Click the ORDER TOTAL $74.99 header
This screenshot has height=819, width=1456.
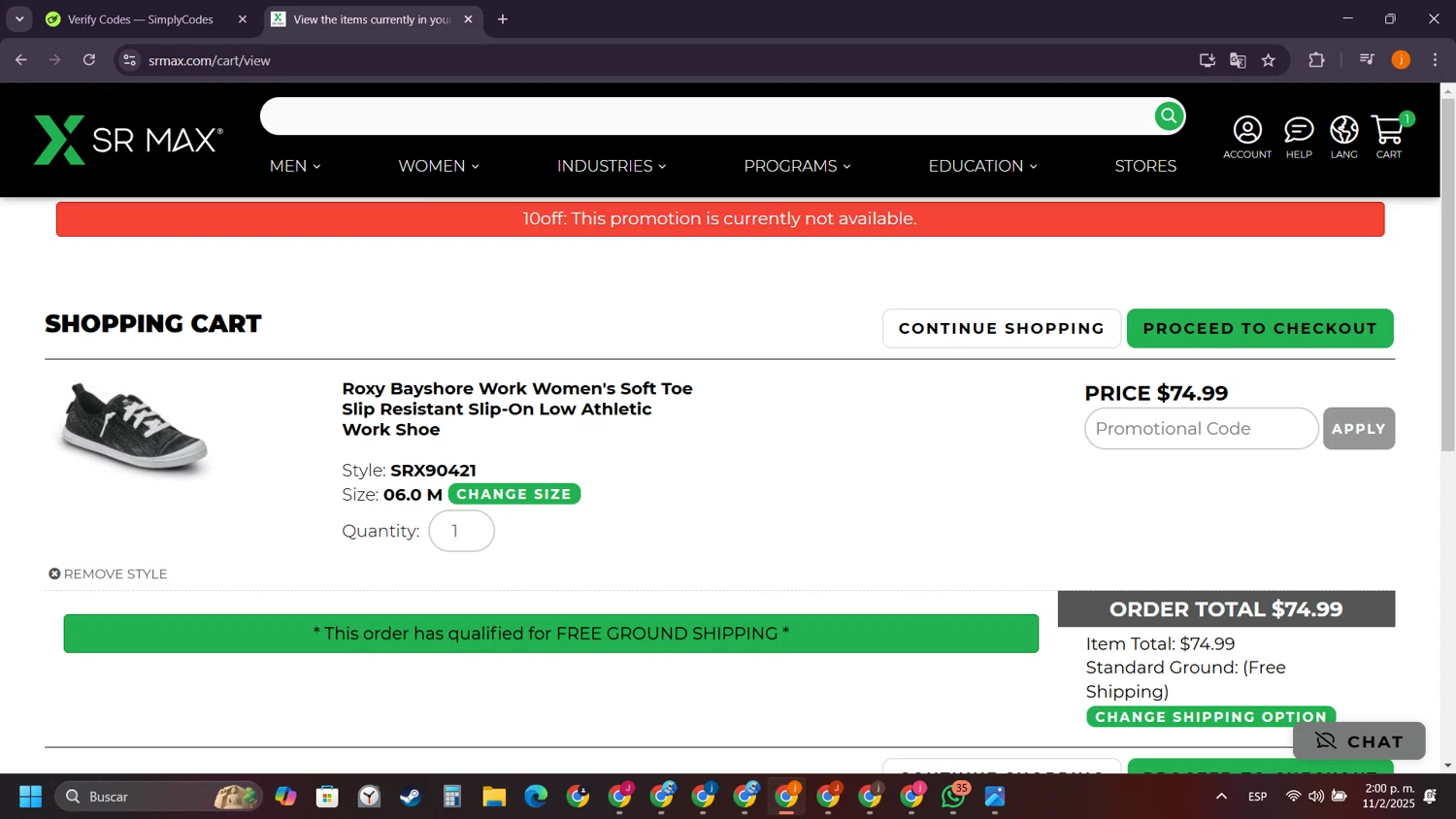point(1226,608)
